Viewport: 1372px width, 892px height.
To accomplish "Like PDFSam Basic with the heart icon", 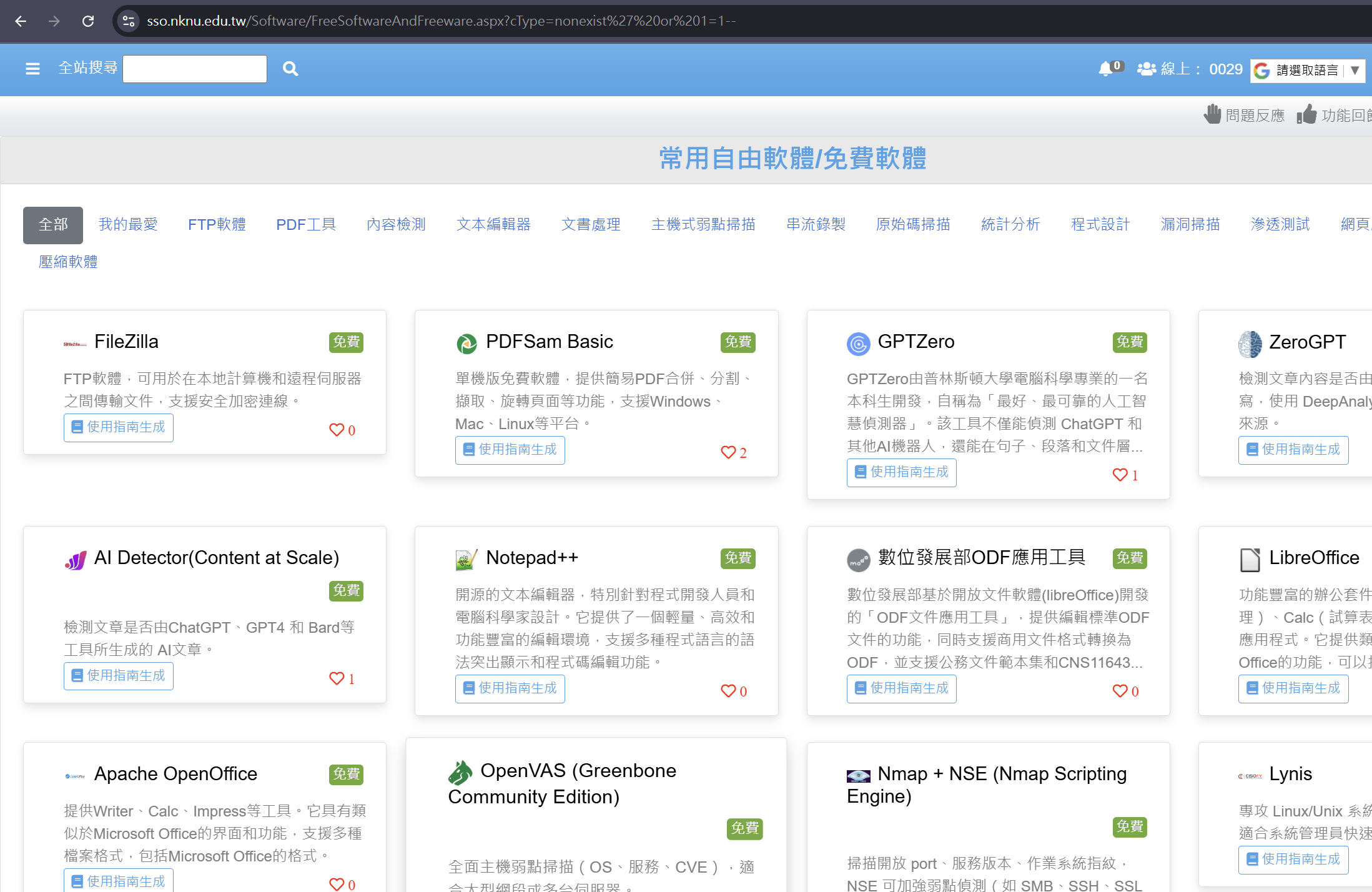I will pyautogui.click(x=728, y=452).
